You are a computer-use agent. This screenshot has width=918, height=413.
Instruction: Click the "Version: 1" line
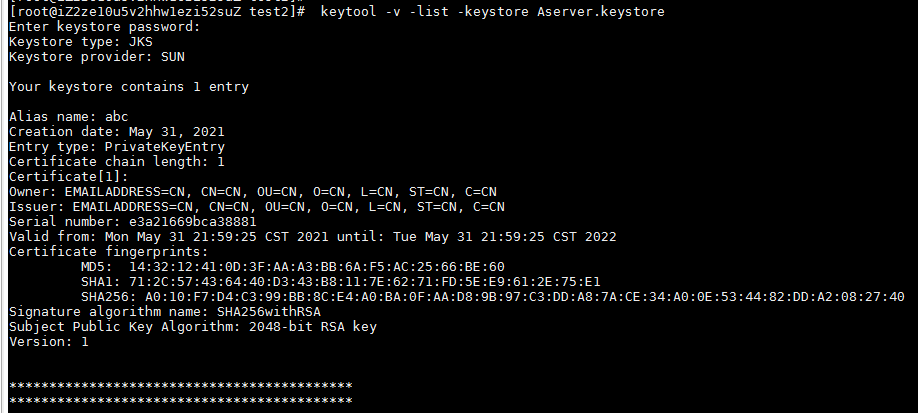point(49,341)
